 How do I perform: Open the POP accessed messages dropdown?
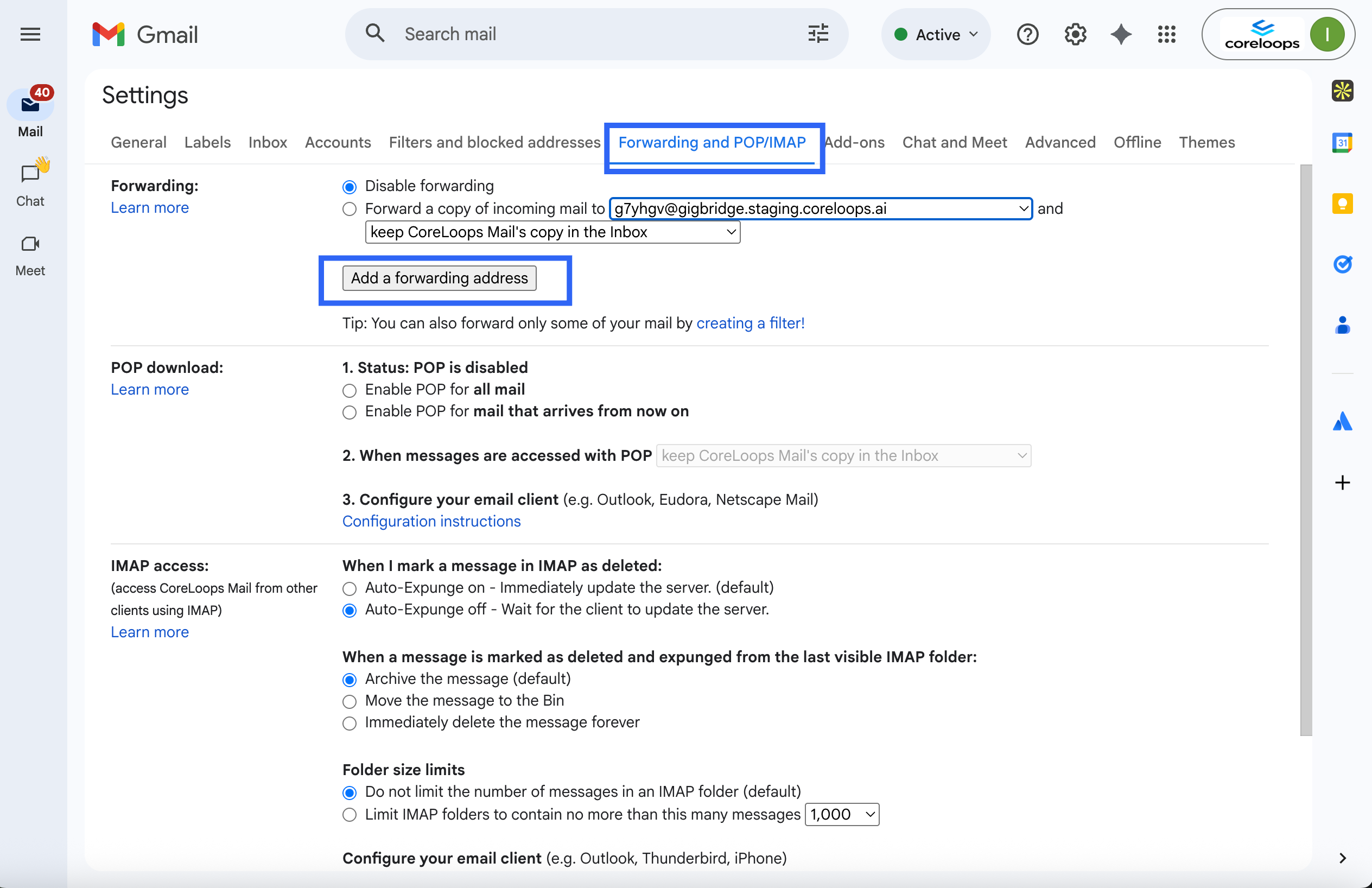click(843, 456)
